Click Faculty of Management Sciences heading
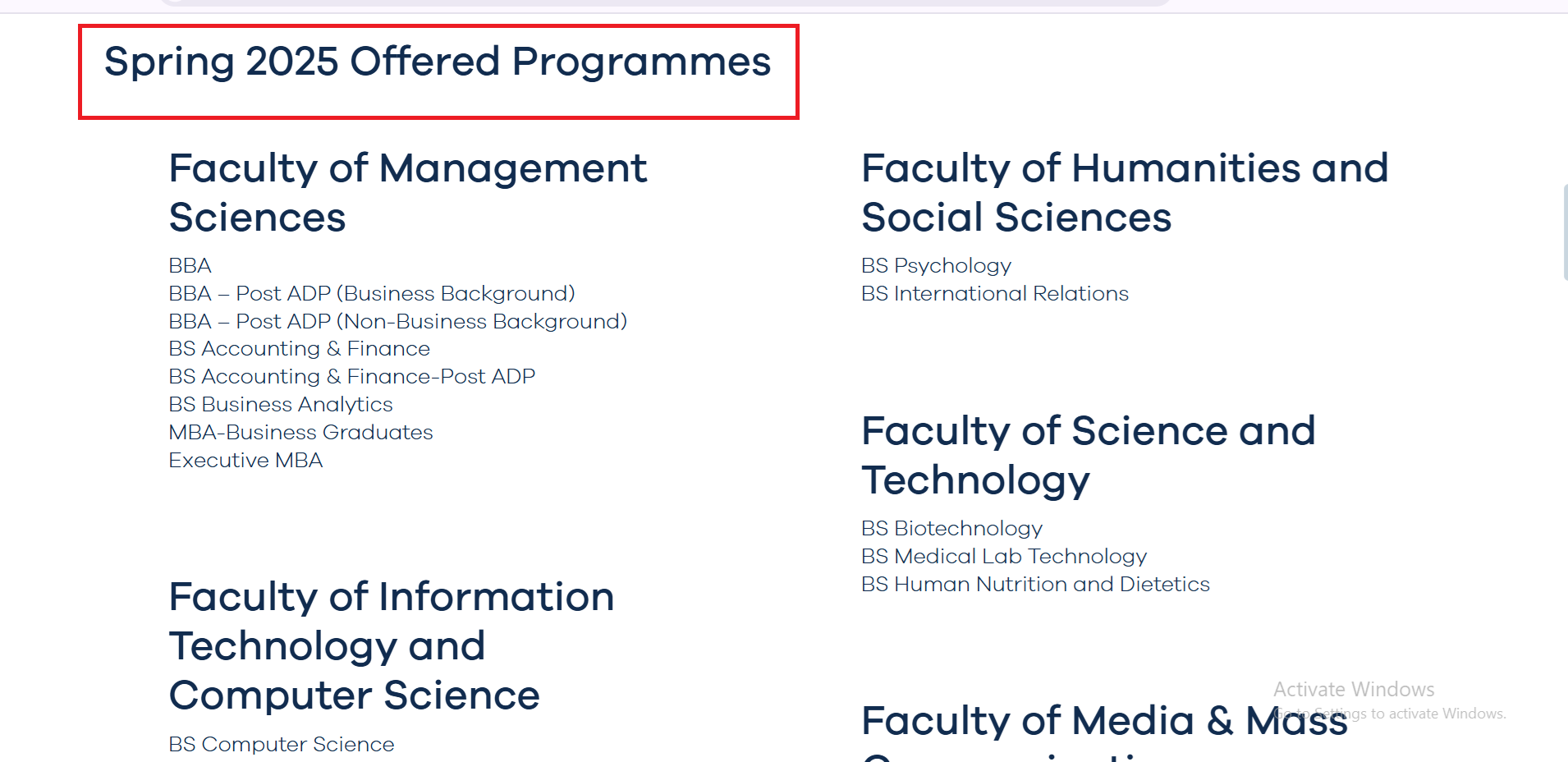Viewport: 1568px width, 762px height. coord(408,193)
